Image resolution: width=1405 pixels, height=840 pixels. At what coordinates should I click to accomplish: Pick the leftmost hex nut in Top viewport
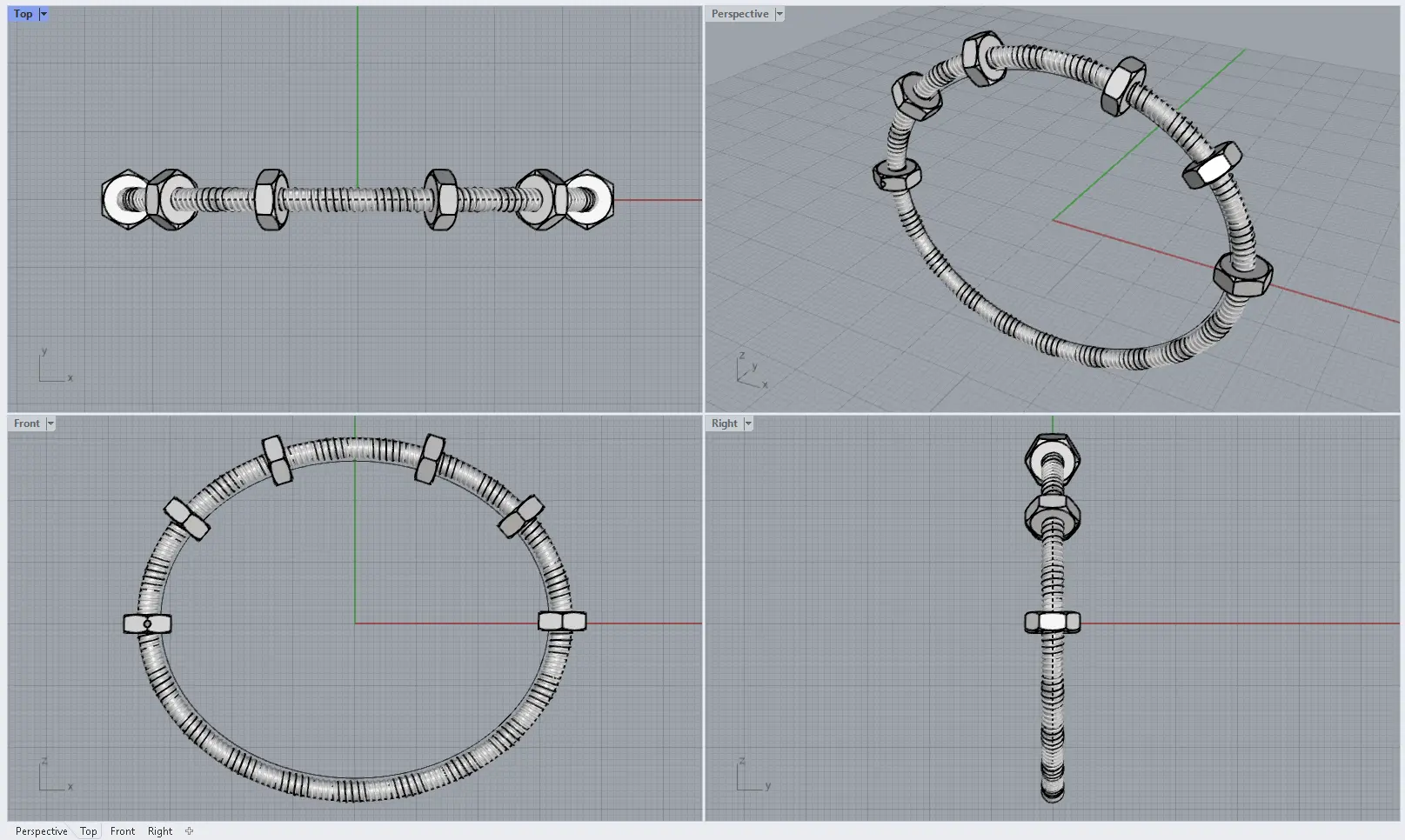click(124, 200)
